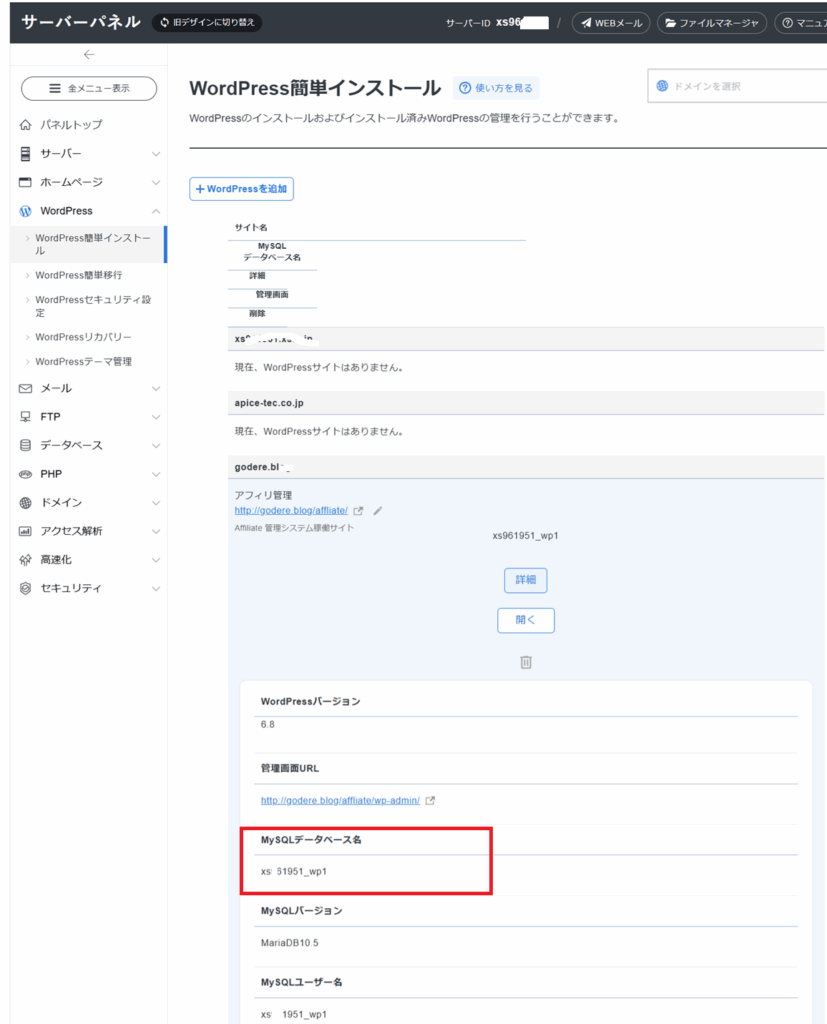Click the 管理画面 column header
The width and height of the screenshot is (827, 1024).
point(272,295)
